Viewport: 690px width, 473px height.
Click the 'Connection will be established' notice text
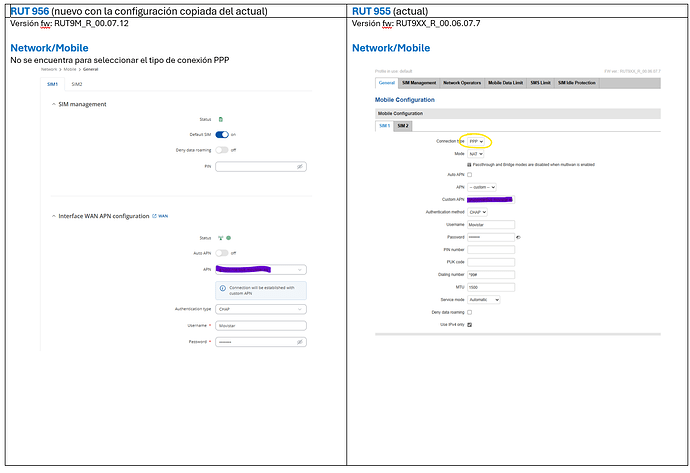click(x=262, y=290)
